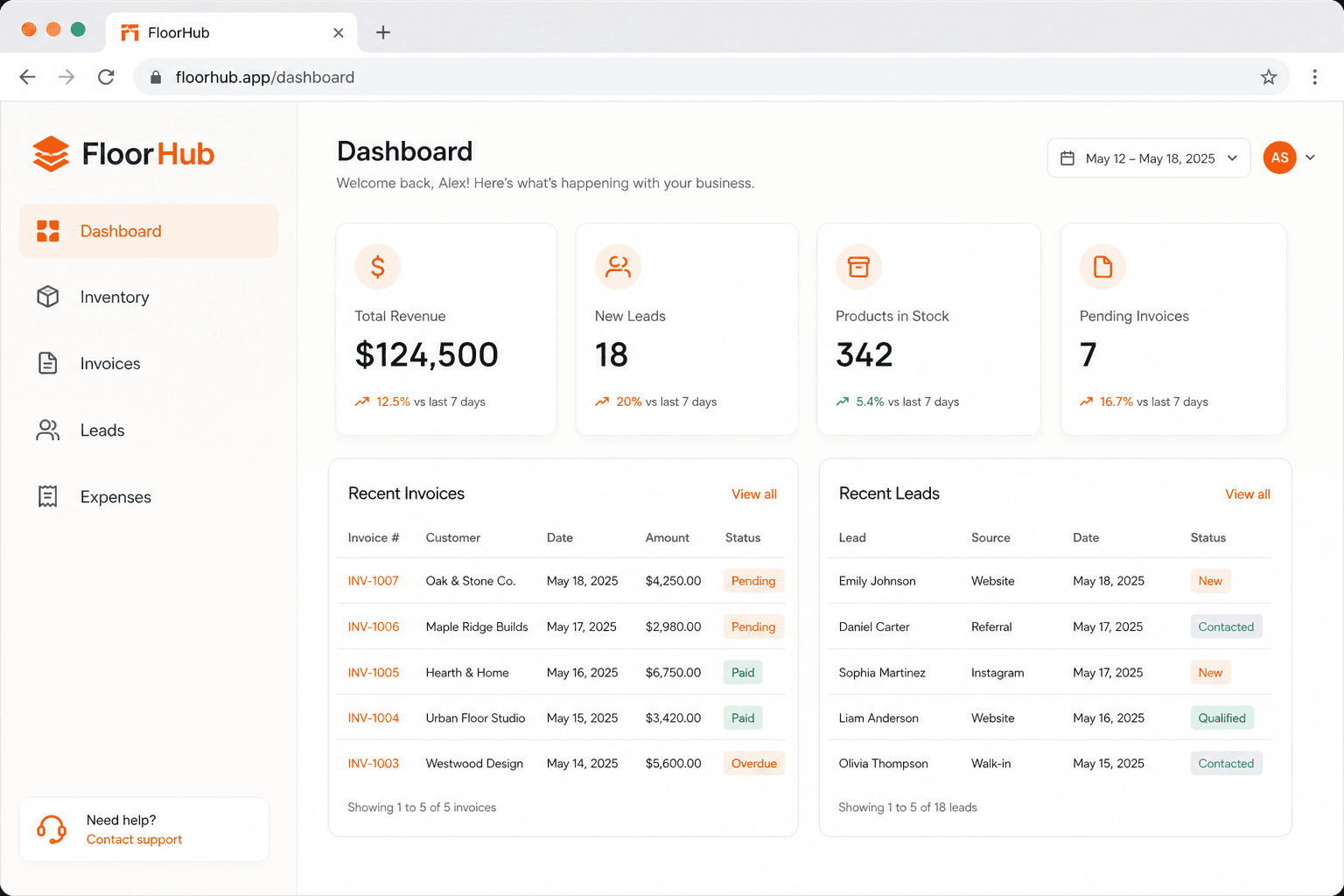Click the Amount column header
1344x896 pixels.
pyautogui.click(x=668, y=537)
